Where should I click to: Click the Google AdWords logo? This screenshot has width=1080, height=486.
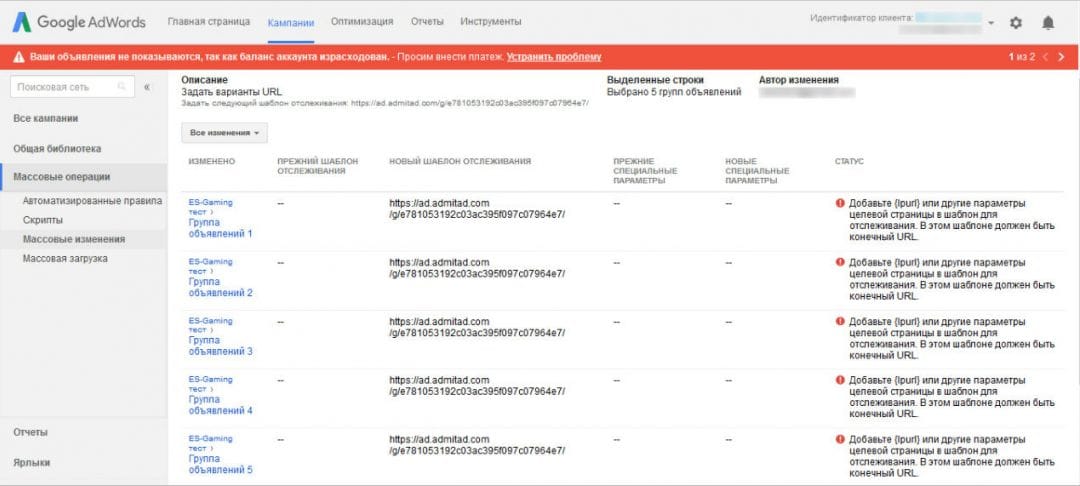coord(79,22)
